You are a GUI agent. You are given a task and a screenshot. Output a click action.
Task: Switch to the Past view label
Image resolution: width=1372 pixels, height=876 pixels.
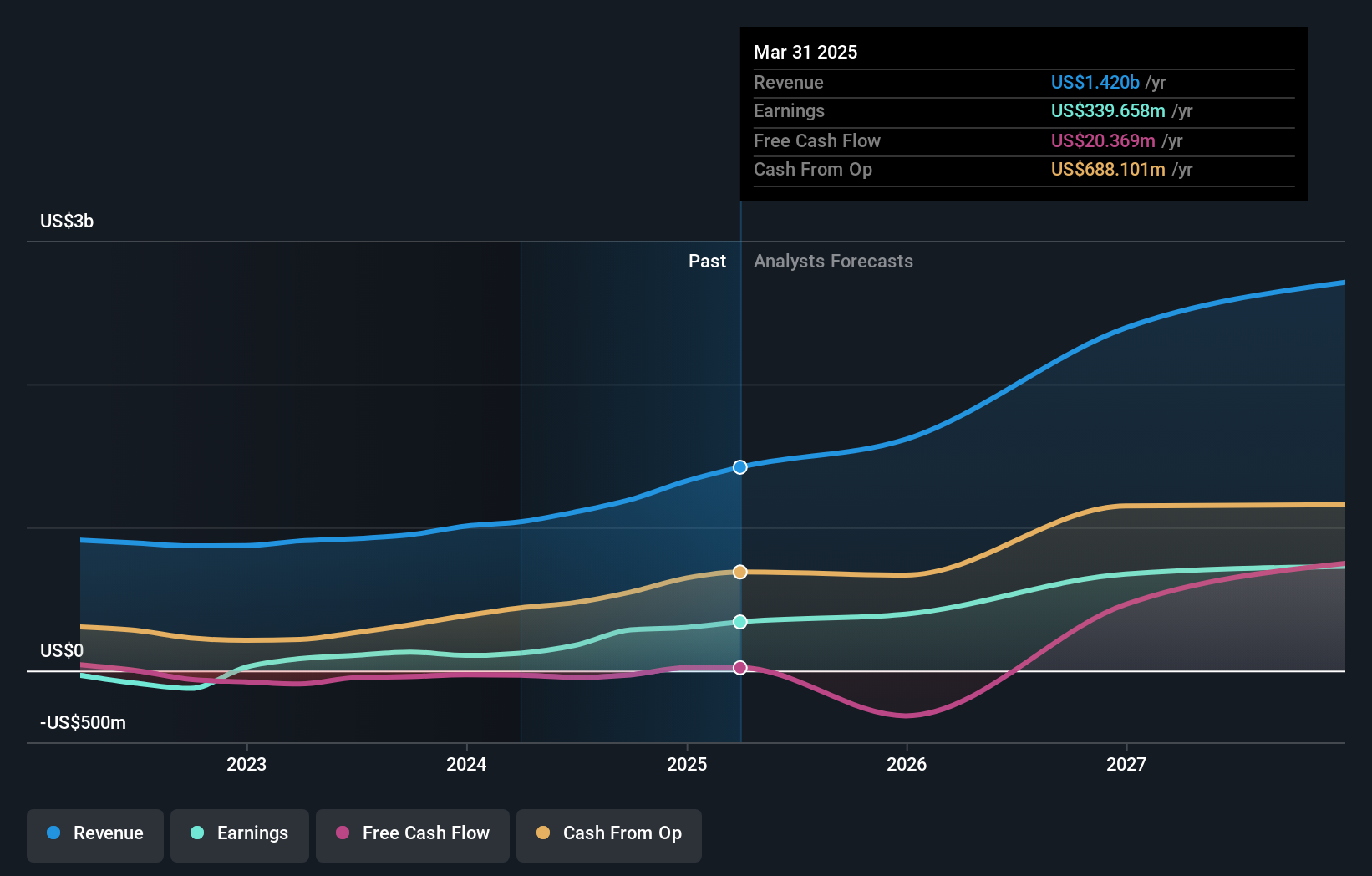click(x=708, y=261)
